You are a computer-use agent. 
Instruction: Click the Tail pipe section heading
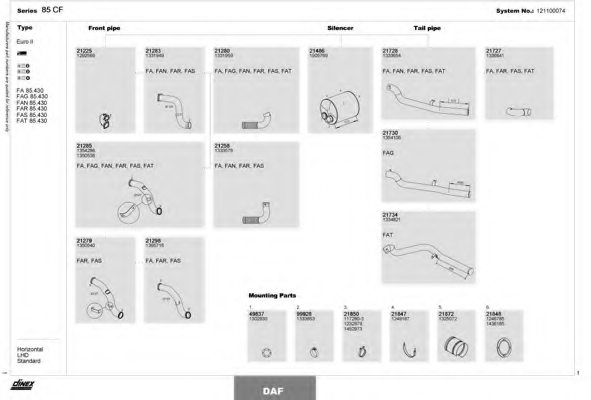[427, 28]
